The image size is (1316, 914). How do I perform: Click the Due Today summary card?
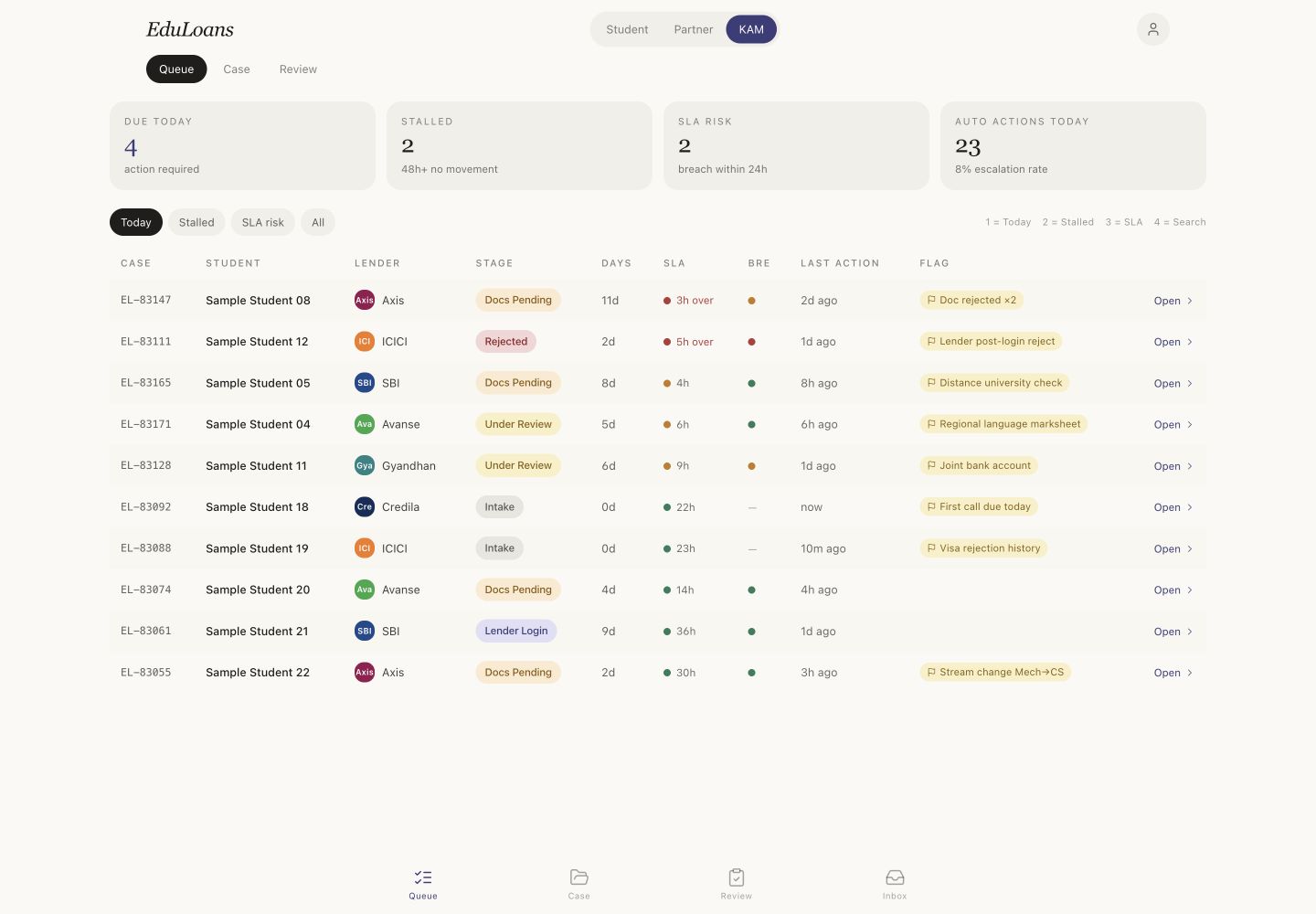(x=242, y=145)
